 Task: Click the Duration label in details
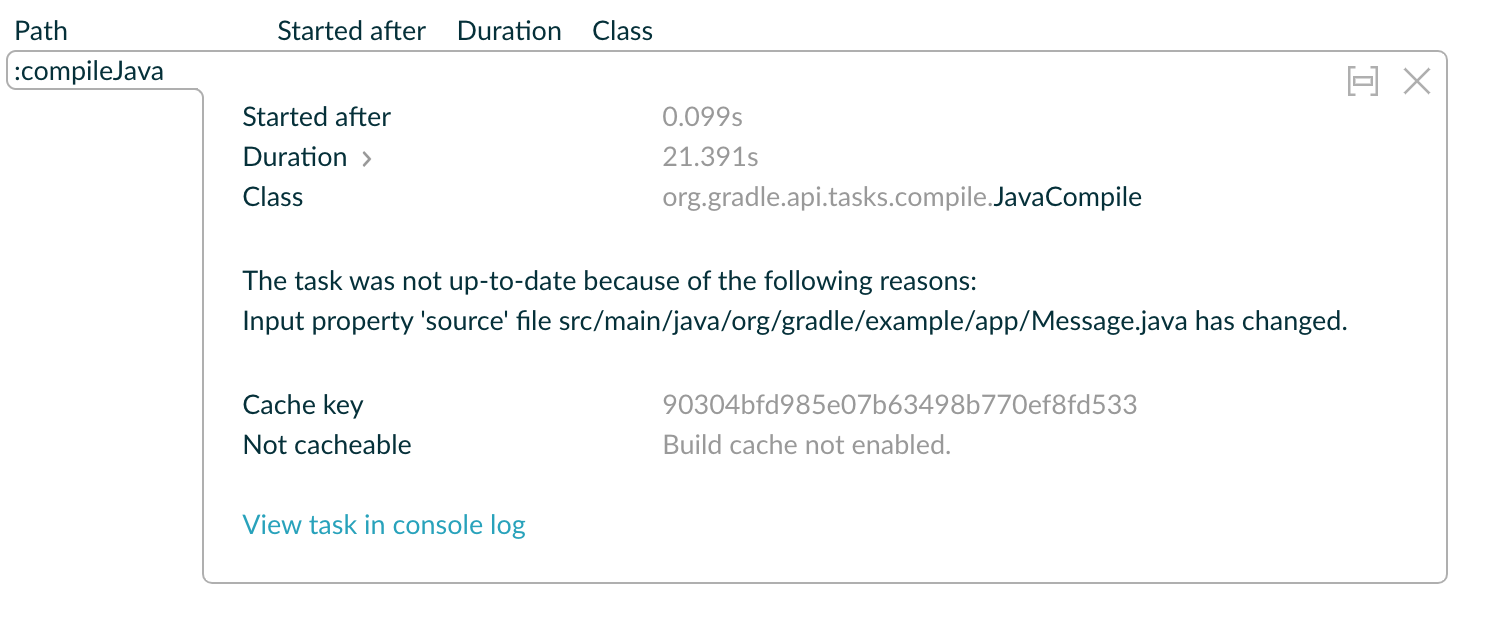(x=295, y=156)
